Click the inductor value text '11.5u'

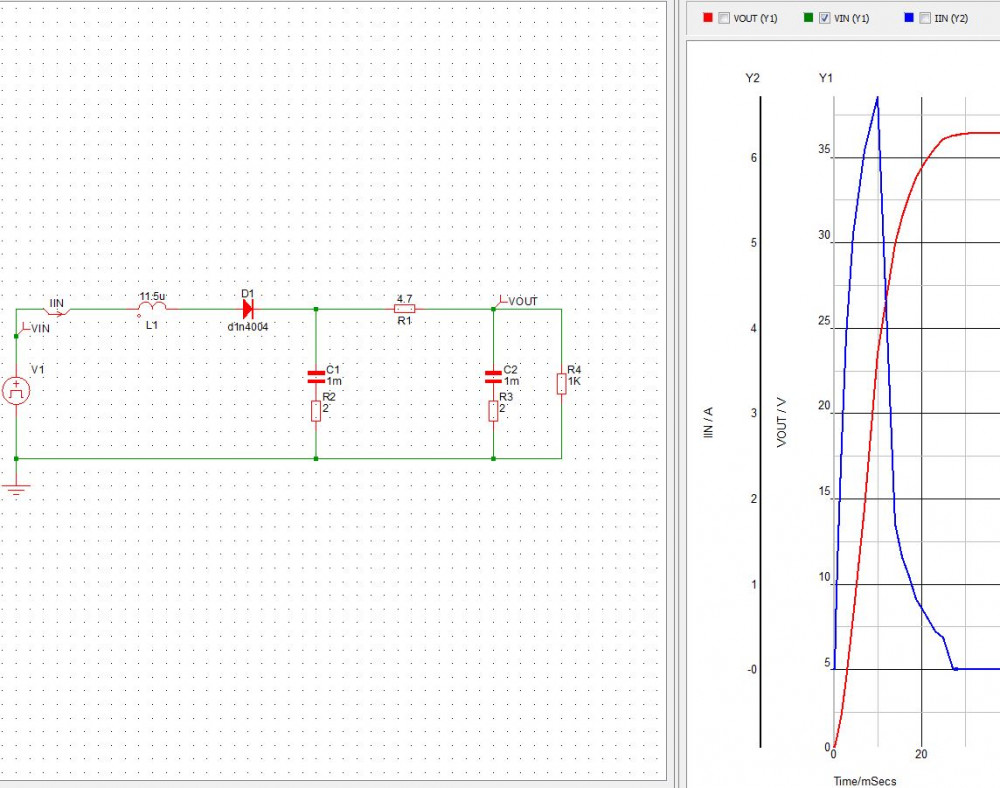[x=152, y=296]
